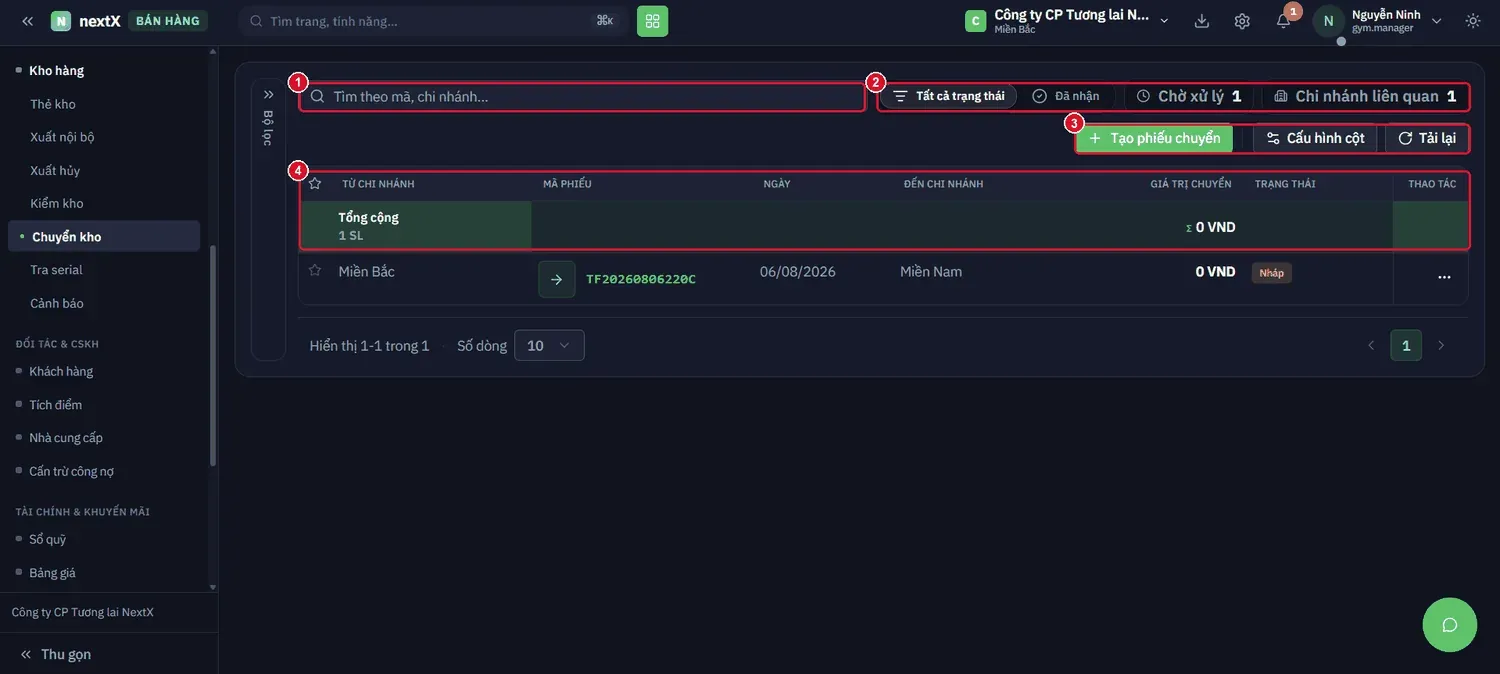Show Chi nhánh liên quan transfers
Screen dimensions: 1500x674
pyautogui.click(x=1365, y=96)
